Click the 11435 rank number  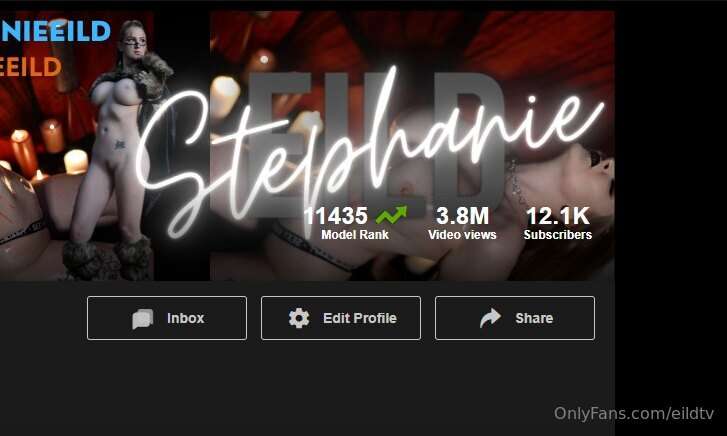pos(335,216)
